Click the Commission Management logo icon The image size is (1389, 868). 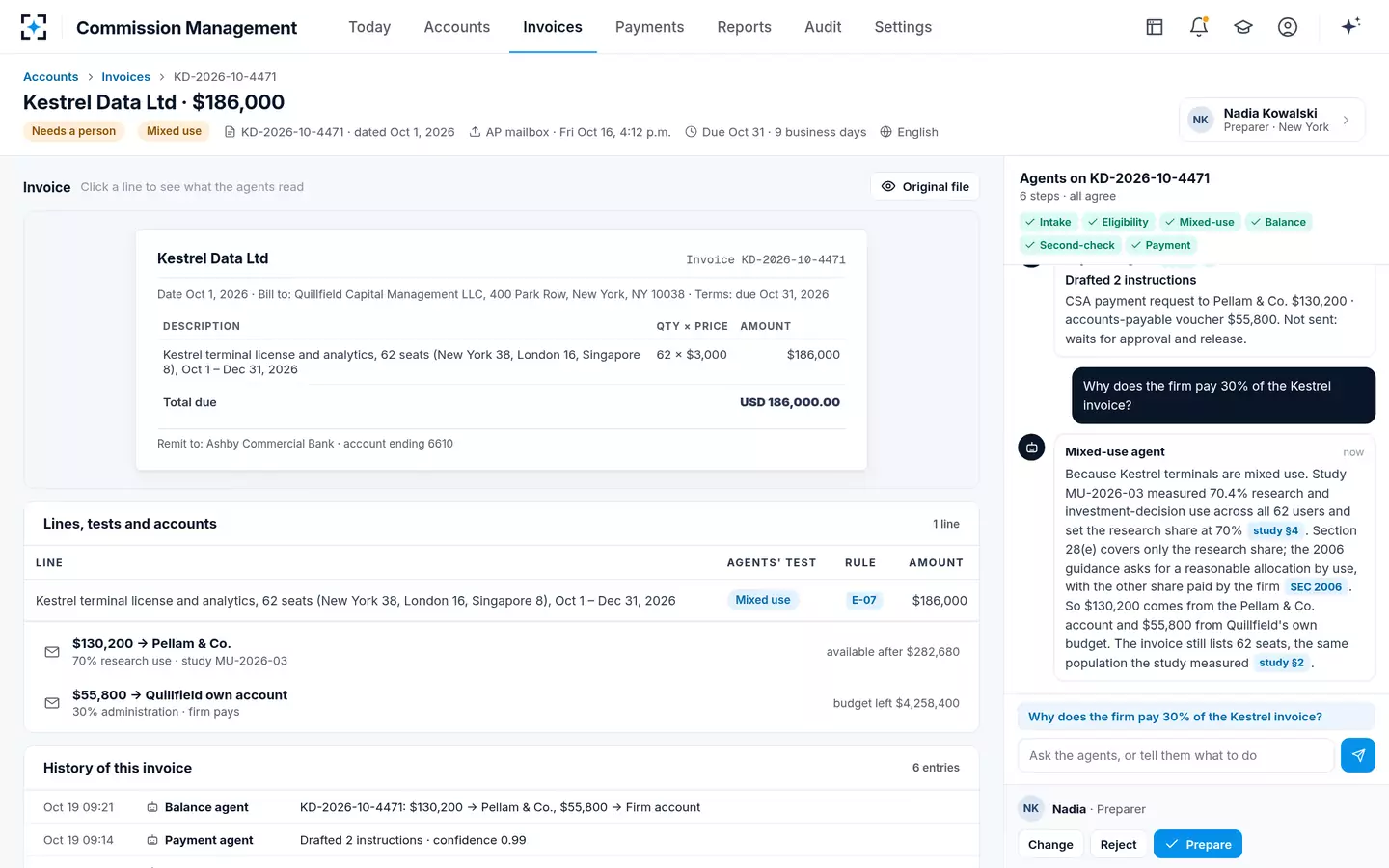(x=34, y=27)
